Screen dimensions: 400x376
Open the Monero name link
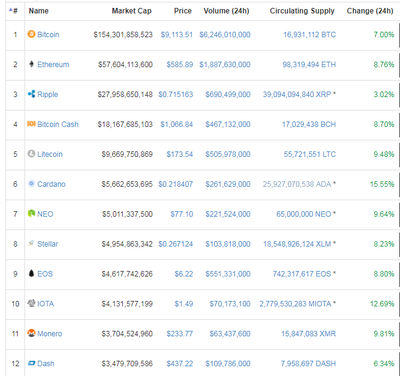50,334
